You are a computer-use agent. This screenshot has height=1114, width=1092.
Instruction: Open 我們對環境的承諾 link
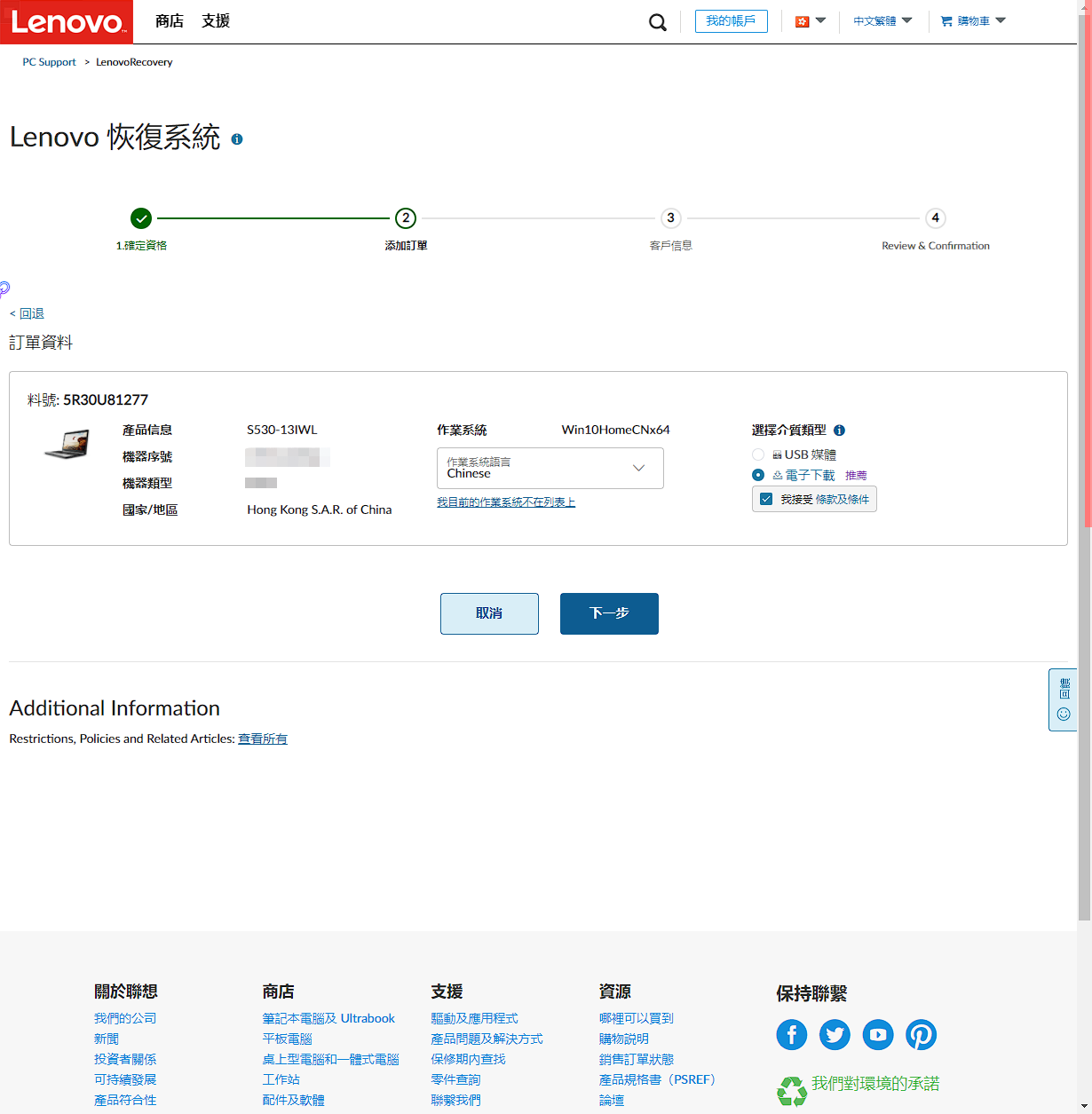coord(875,1084)
